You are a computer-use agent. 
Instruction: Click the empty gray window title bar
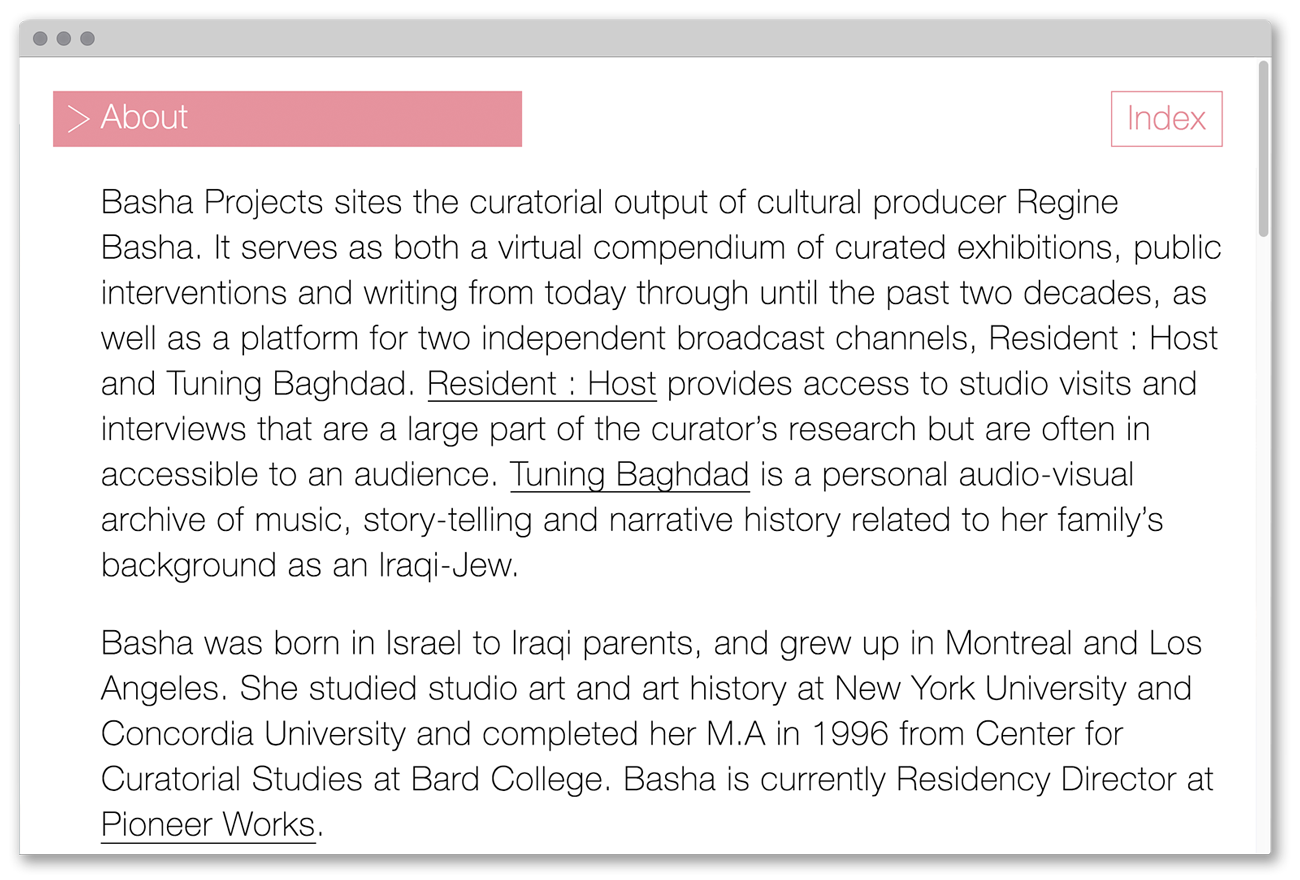pos(650,39)
